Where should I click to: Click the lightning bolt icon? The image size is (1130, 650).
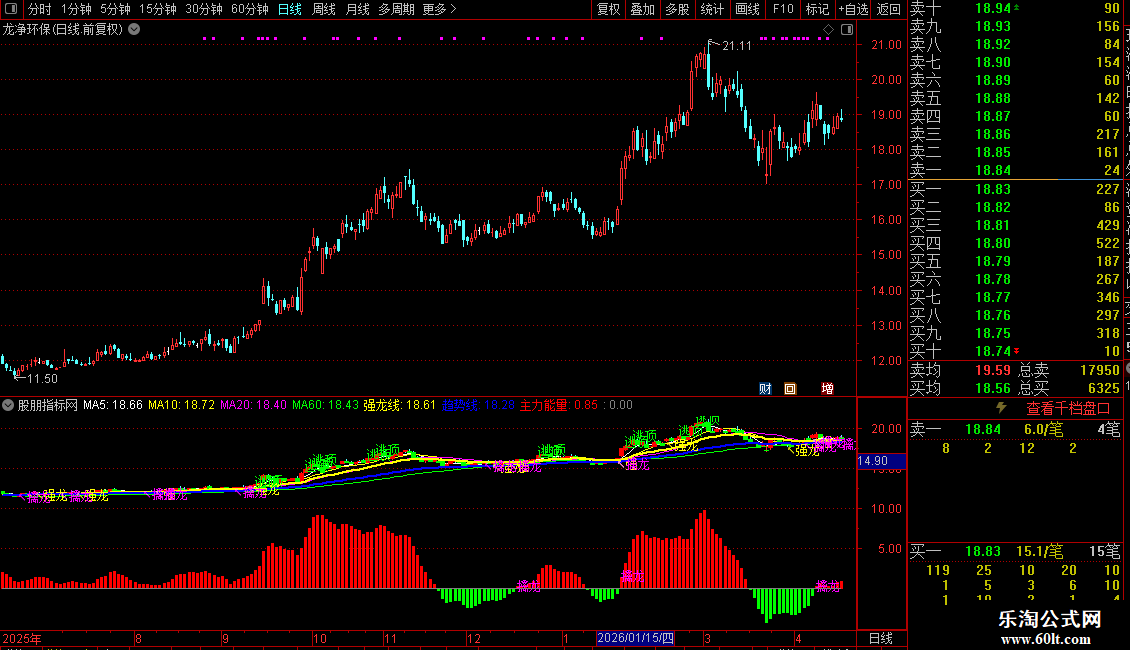pos(1001,408)
